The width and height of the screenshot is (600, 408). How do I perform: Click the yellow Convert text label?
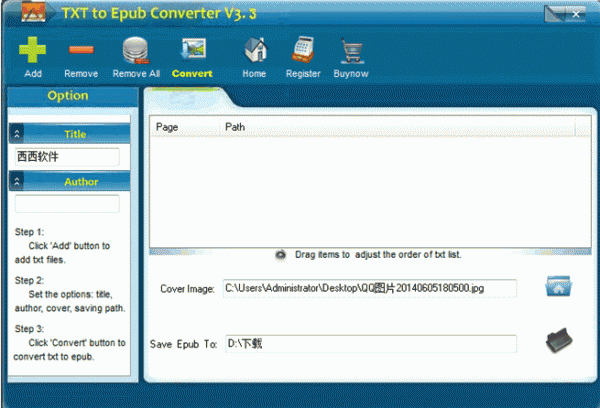point(192,73)
